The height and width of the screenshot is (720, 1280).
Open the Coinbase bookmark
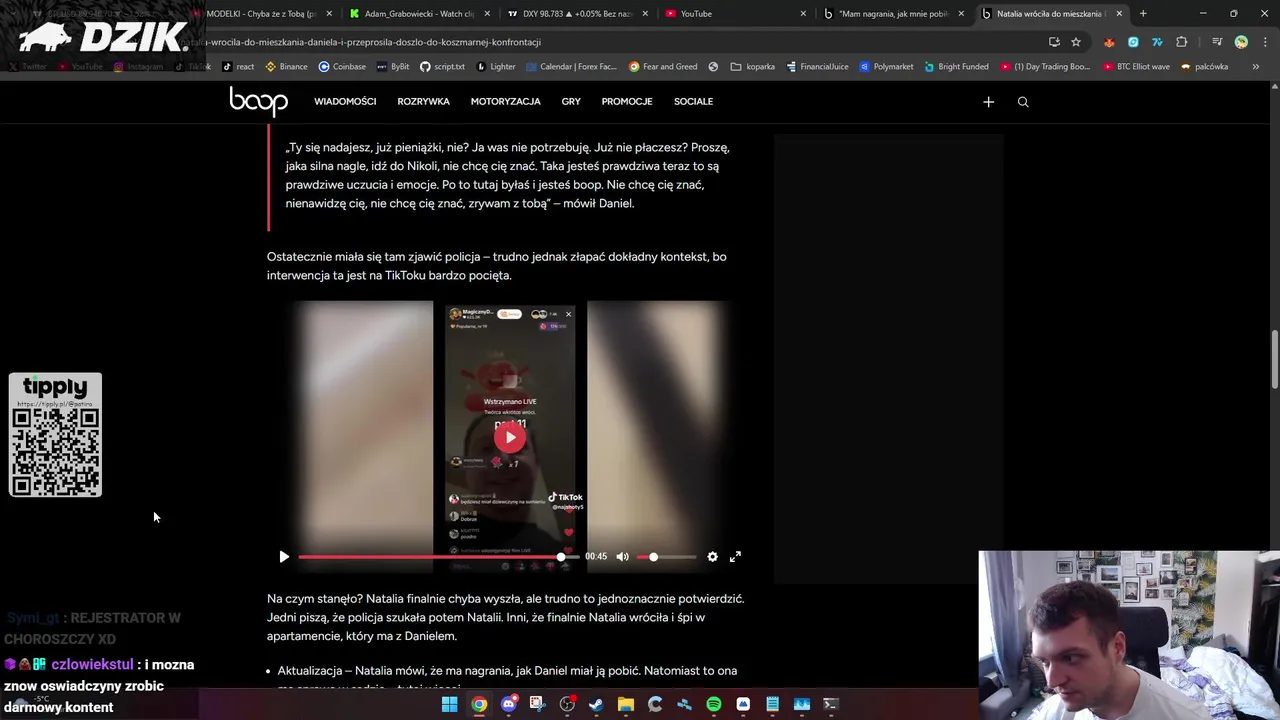pos(342,67)
